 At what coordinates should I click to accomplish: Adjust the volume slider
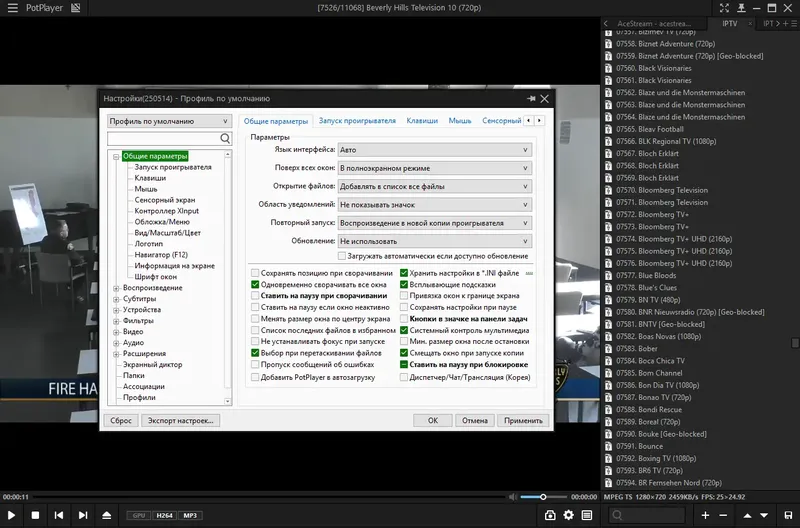pyautogui.click(x=543, y=497)
